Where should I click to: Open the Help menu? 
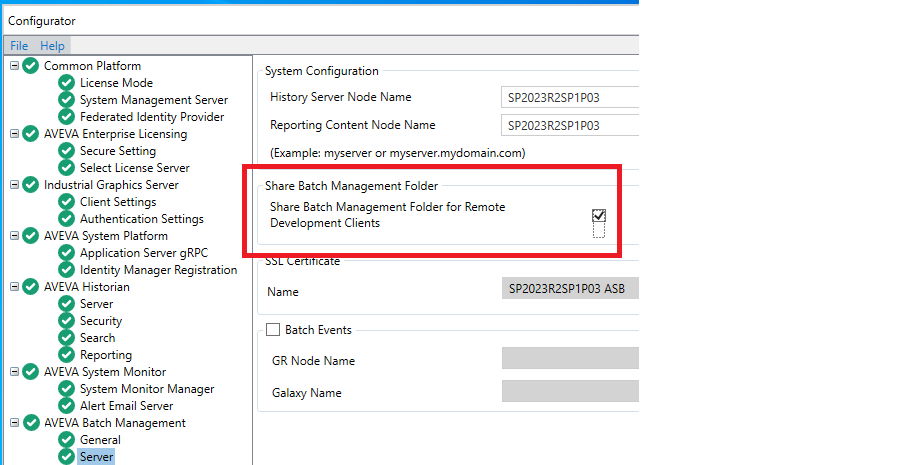52,46
